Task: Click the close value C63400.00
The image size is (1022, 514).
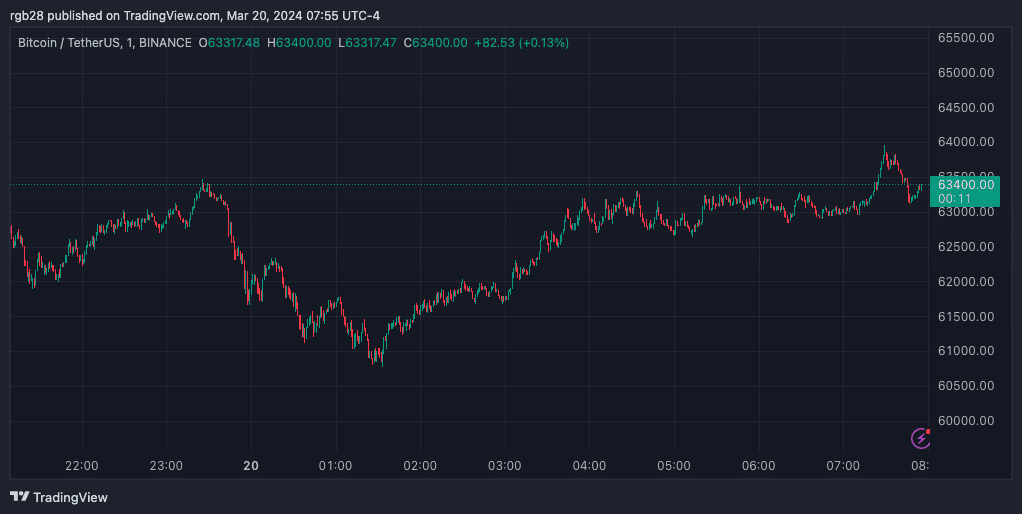Action: tap(435, 43)
